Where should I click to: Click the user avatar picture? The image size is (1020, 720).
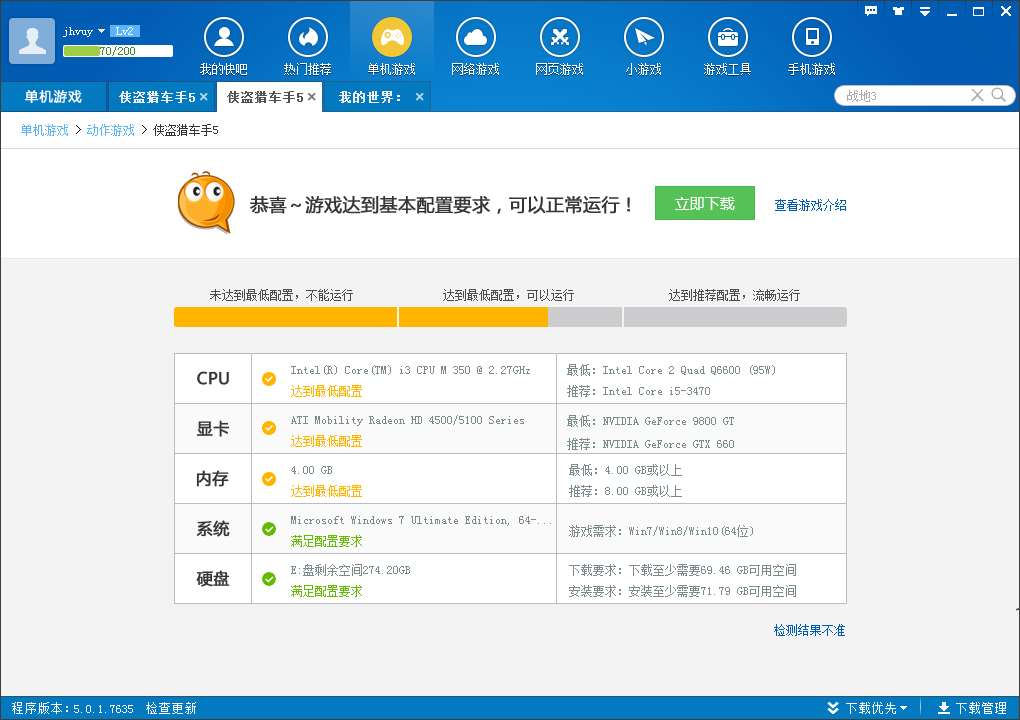coord(32,40)
